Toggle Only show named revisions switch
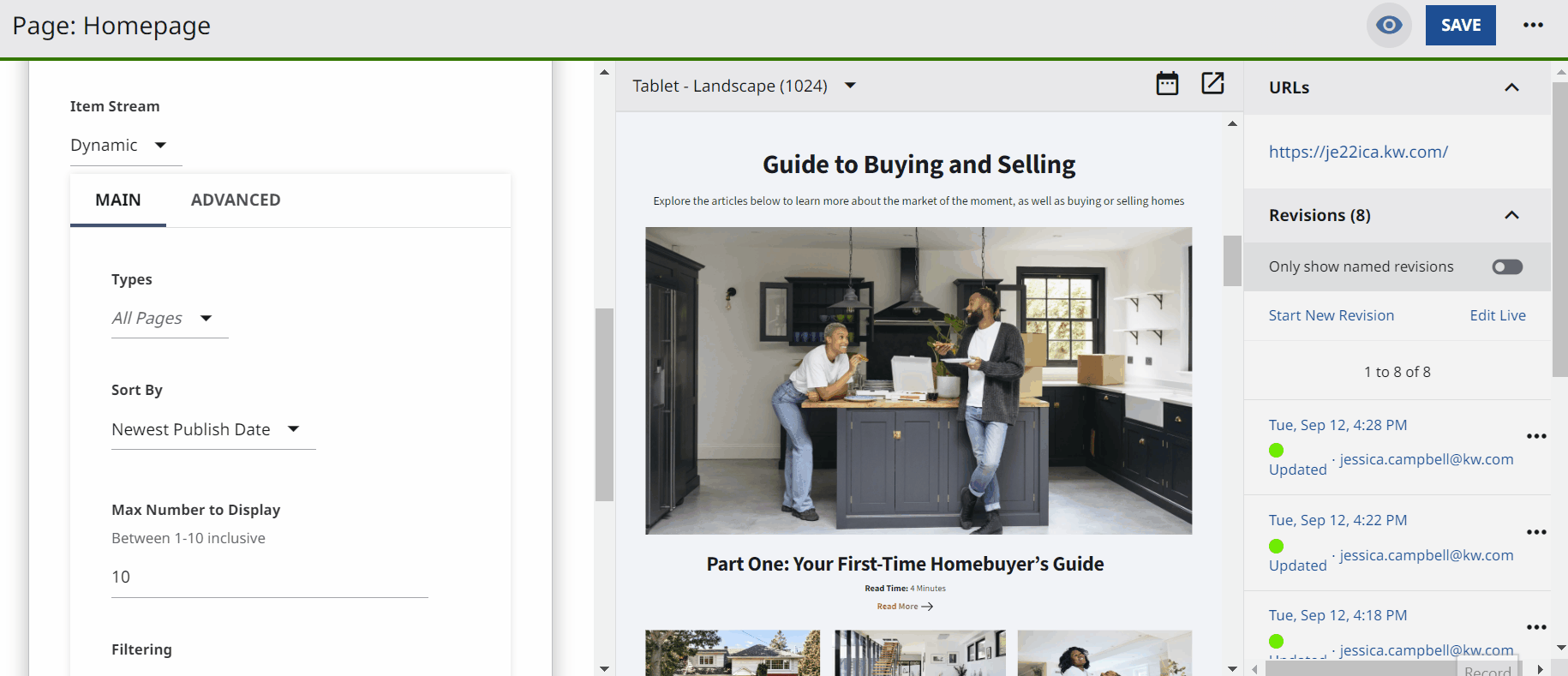The height and width of the screenshot is (676, 1568). (x=1507, y=266)
